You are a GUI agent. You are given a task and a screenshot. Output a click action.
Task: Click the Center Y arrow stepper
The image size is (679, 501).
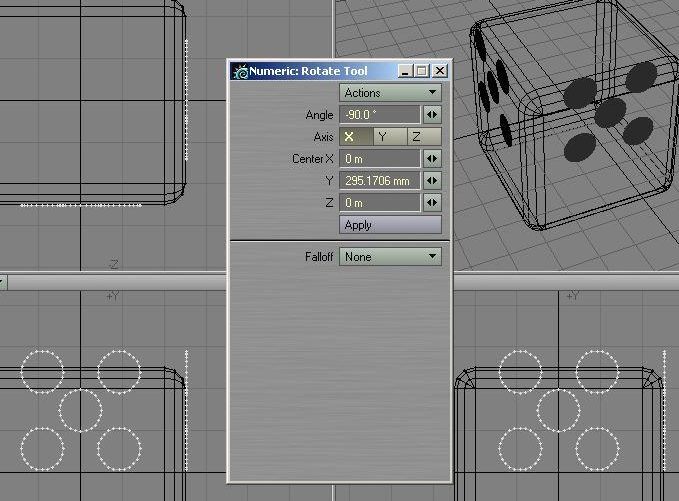pos(432,181)
